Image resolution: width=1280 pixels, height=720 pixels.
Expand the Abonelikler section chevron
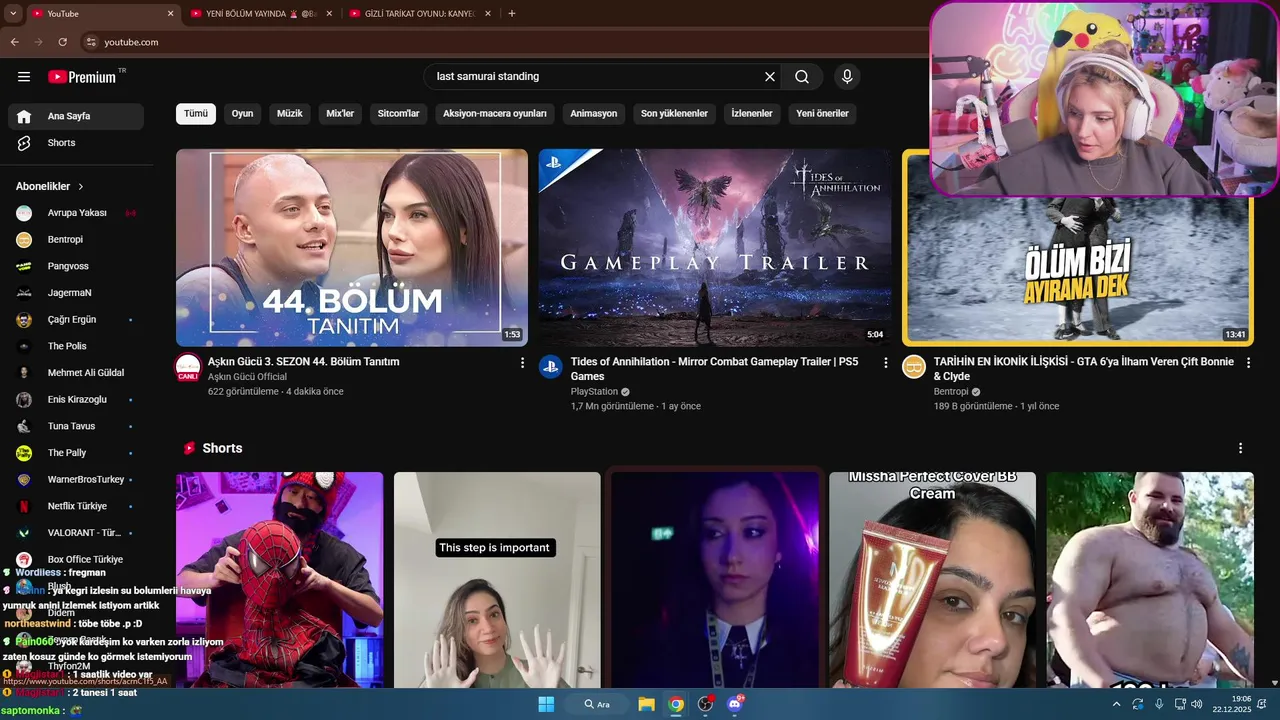click(81, 186)
